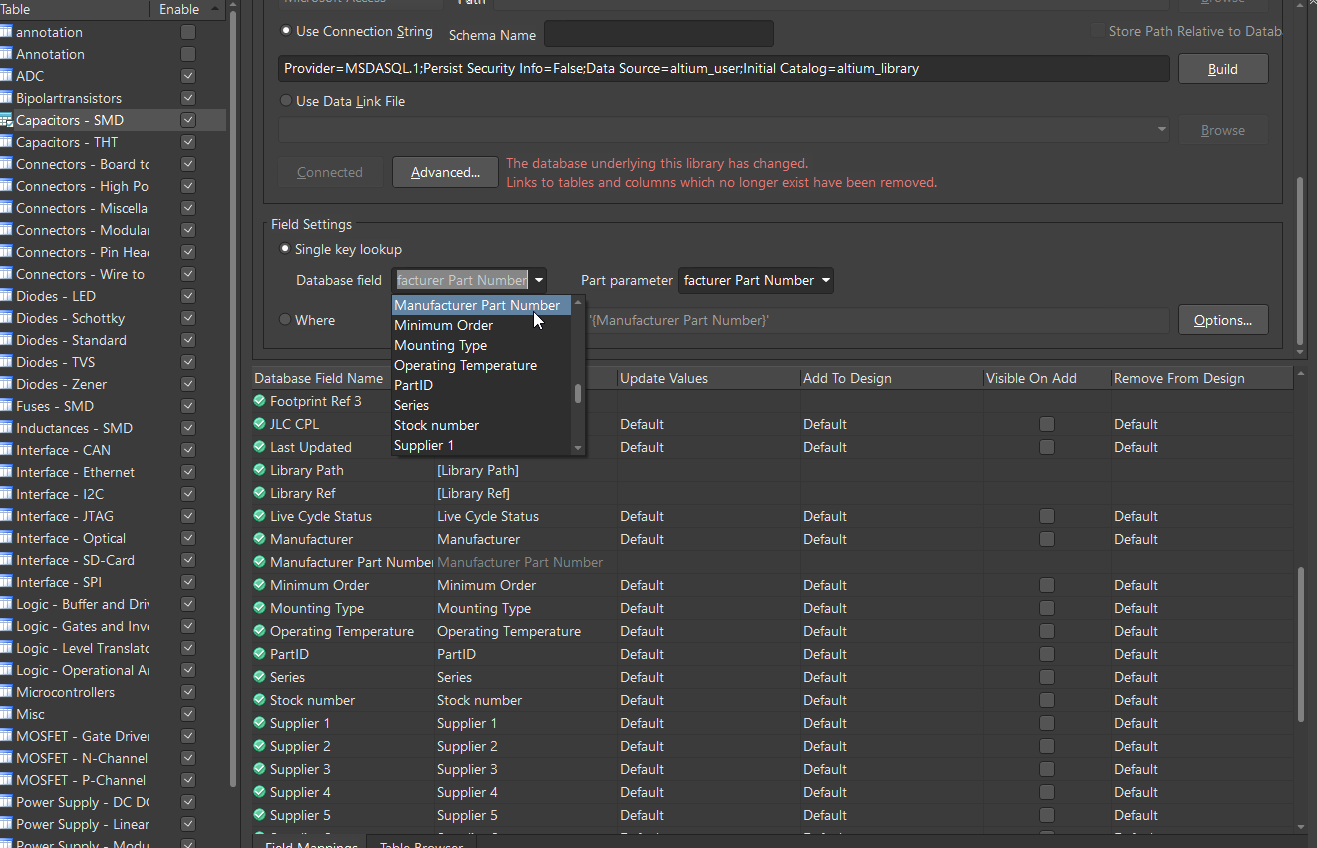Click the green check icon for Stock number row
Image resolution: width=1317 pixels, height=848 pixels.
pos(260,700)
